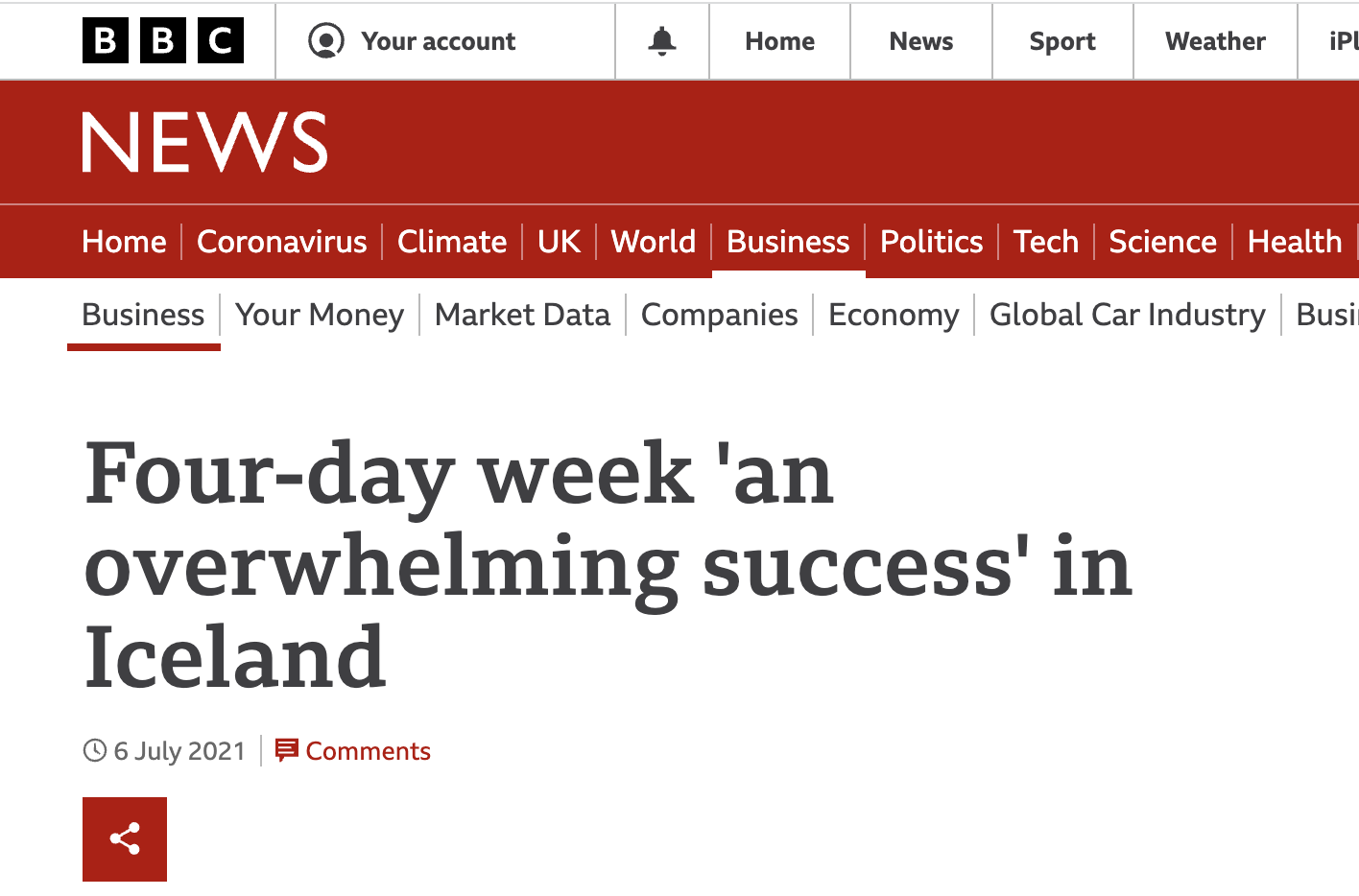Go to Global Car Industry subsection
1359x896 pixels.
pos(1128,315)
